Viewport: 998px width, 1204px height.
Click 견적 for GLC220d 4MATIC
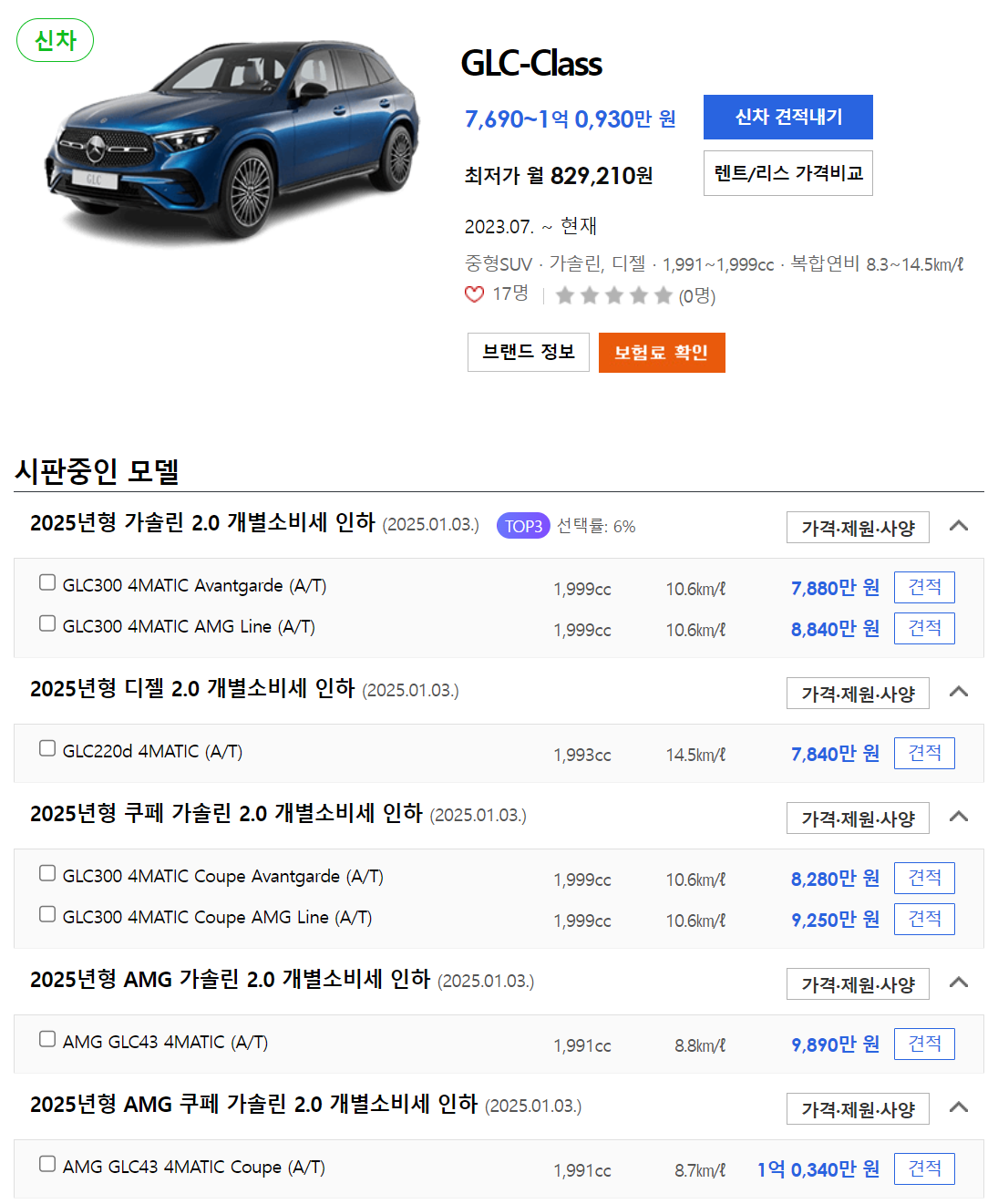coord(924,753)
